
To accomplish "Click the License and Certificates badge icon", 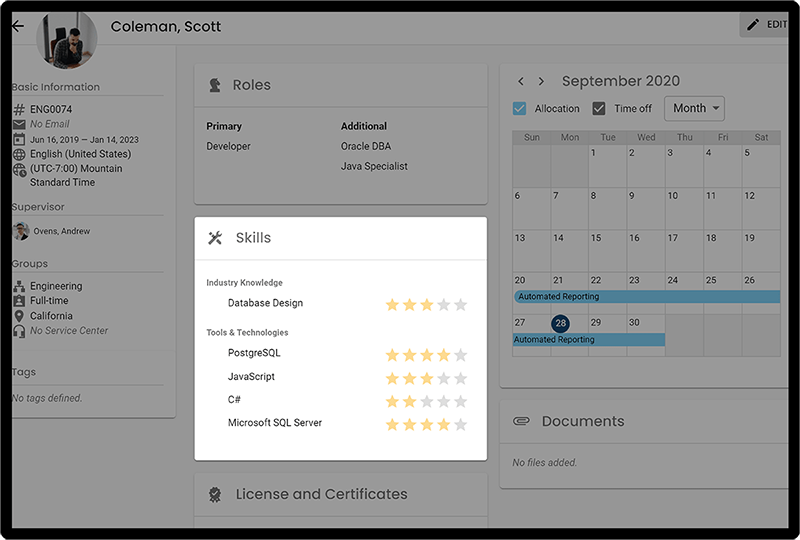I will 214,494.
